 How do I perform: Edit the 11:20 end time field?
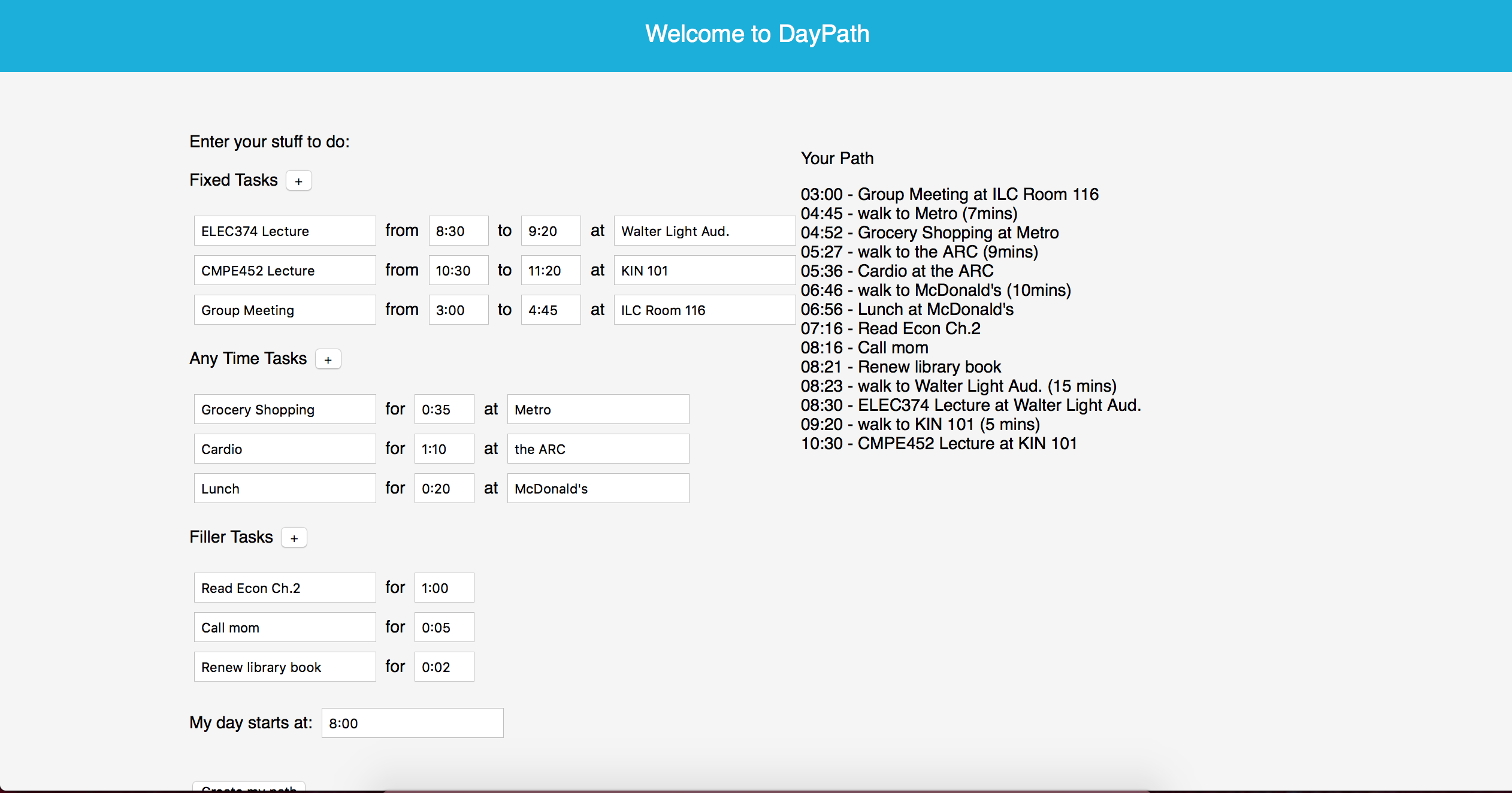550,271
